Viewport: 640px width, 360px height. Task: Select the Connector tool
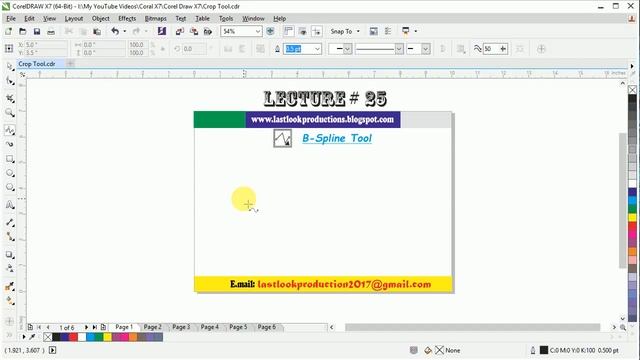10,237
